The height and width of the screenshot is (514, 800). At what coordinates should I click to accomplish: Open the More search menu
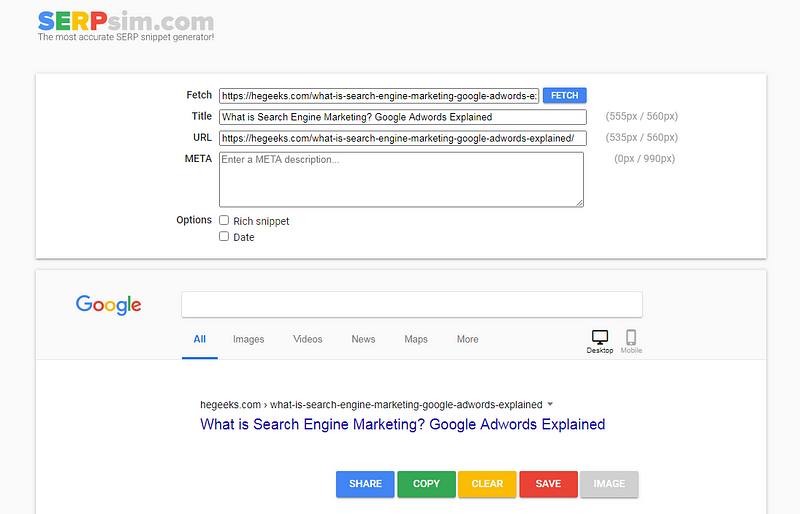[467, 339]
